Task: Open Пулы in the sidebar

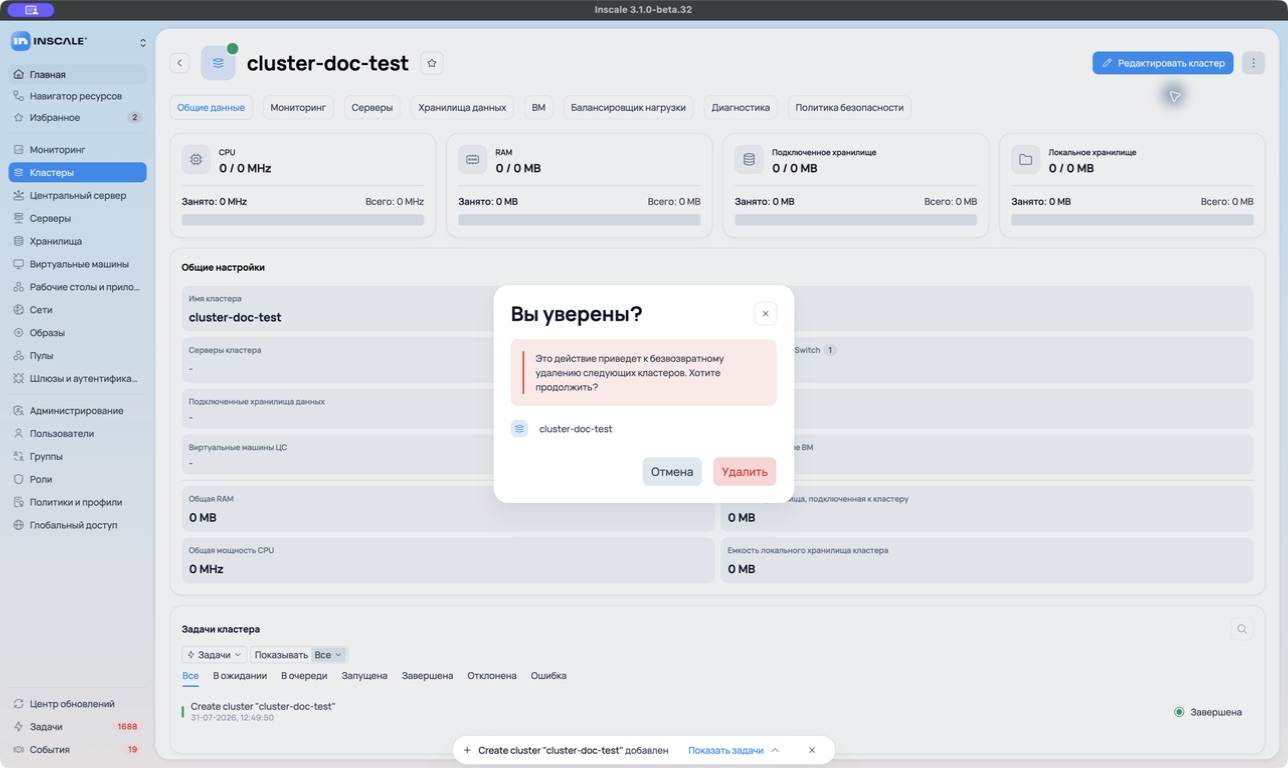Action: pos(77,356)
